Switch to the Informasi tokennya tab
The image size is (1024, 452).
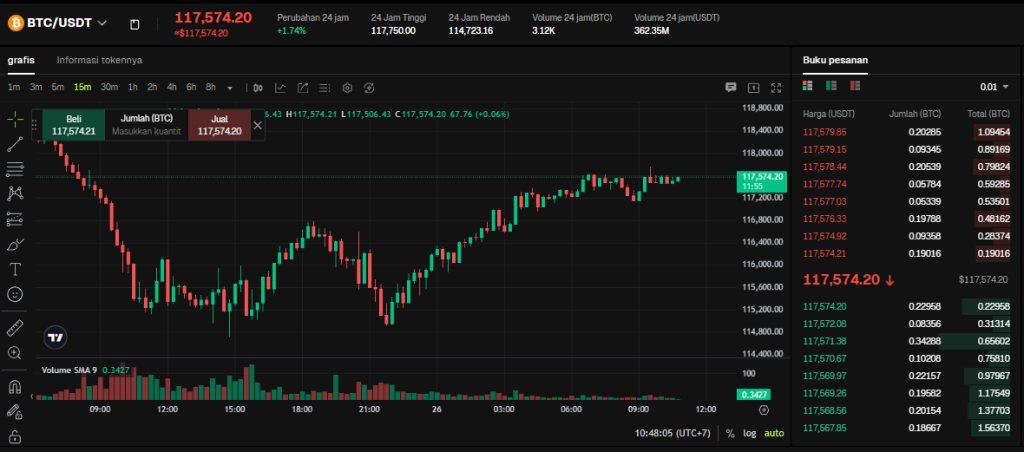(x=99, y=60)
